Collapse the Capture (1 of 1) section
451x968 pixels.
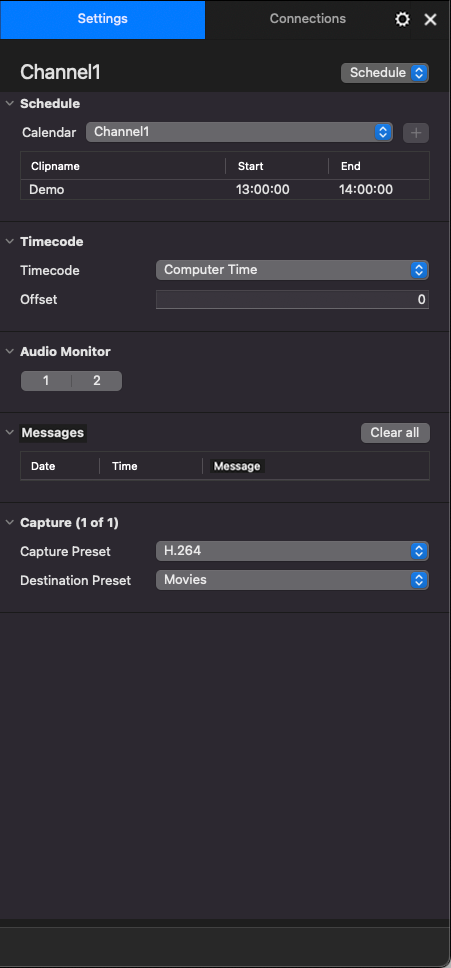9,523
